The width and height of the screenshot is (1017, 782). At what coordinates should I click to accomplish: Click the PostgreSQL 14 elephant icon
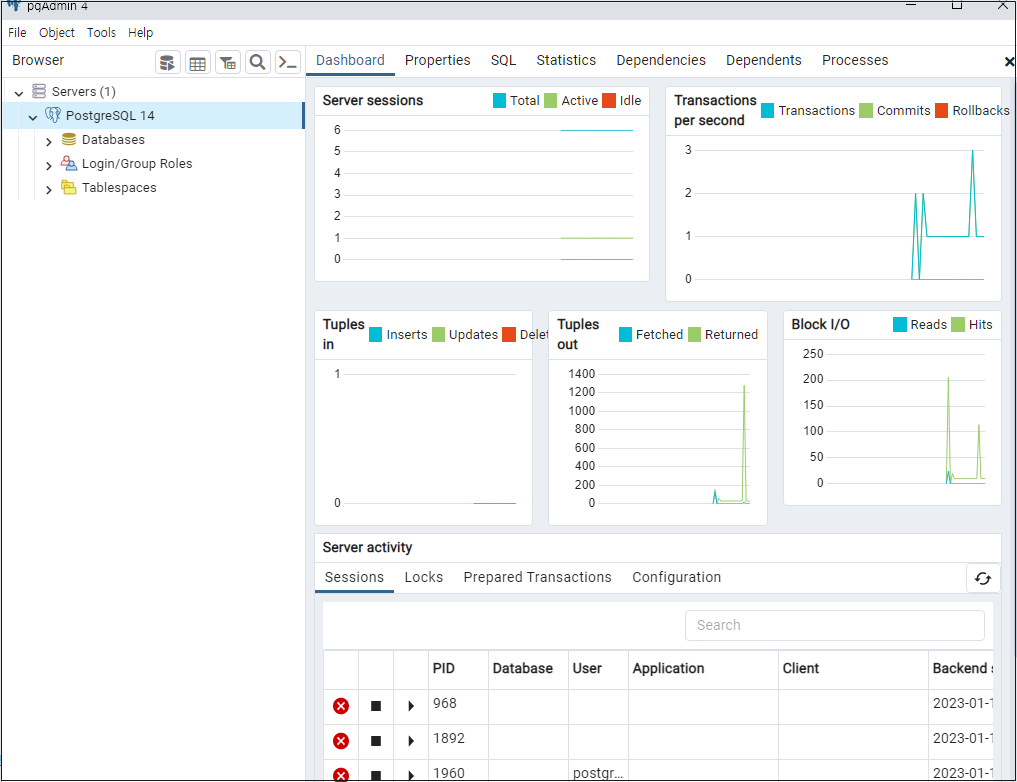tap(53, 115)
